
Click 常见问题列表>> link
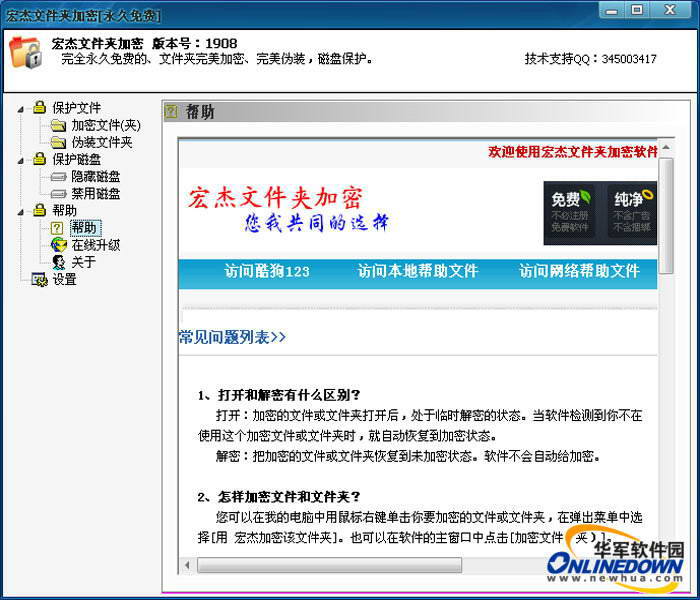[232, 337]
